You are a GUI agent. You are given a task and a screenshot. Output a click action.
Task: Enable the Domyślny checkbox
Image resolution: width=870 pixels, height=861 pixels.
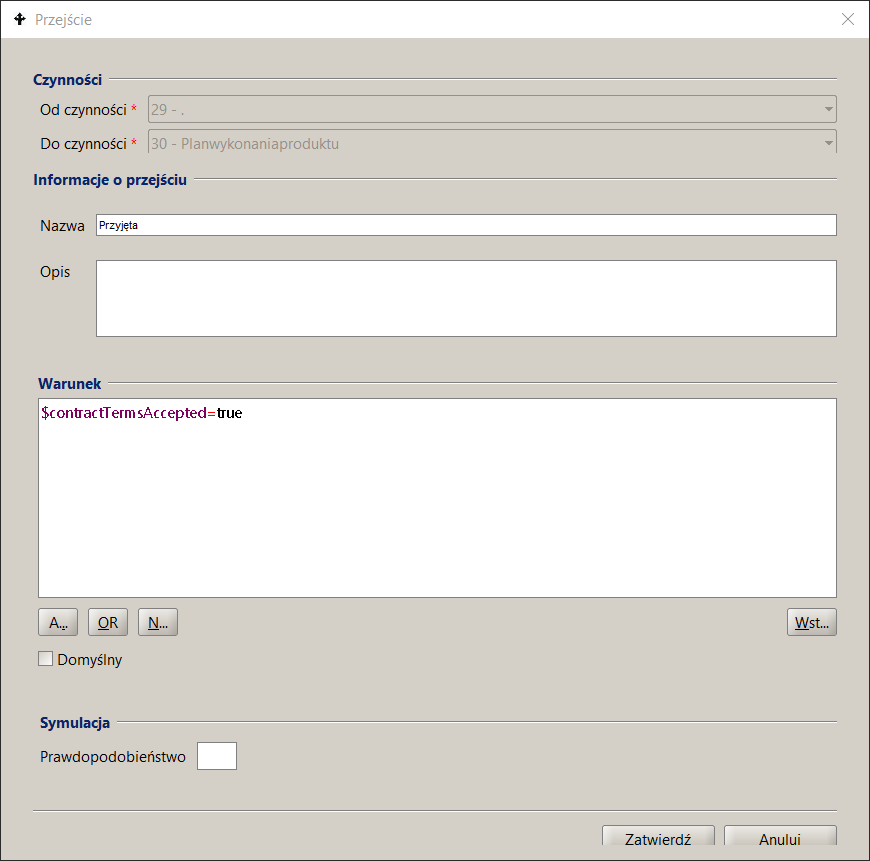pos(45,659)
